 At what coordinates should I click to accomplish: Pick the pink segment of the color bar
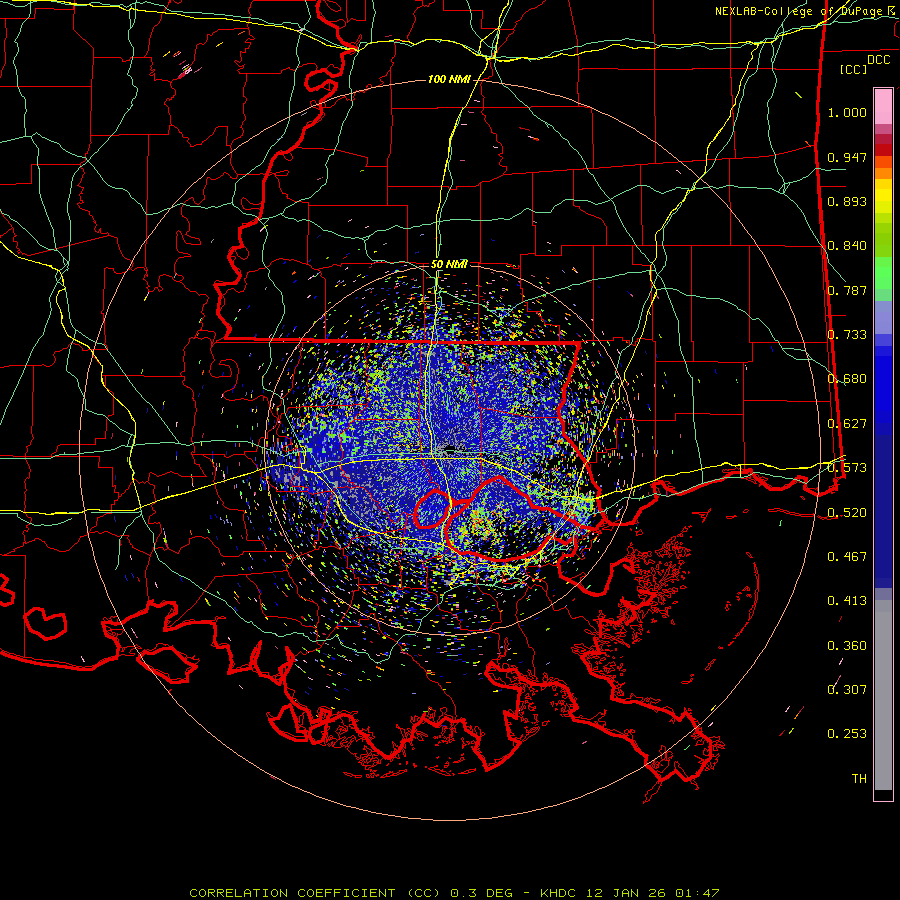(883, 107)
